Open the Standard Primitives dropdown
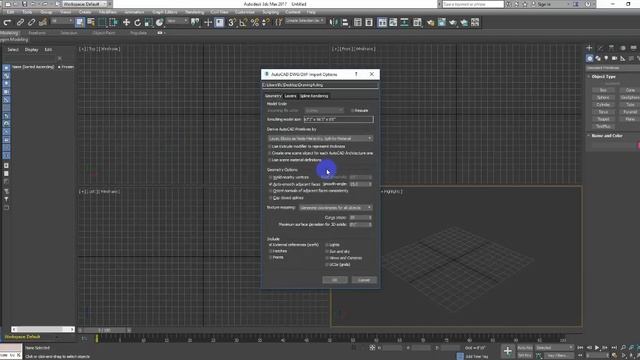 click(x=613, y=68)
